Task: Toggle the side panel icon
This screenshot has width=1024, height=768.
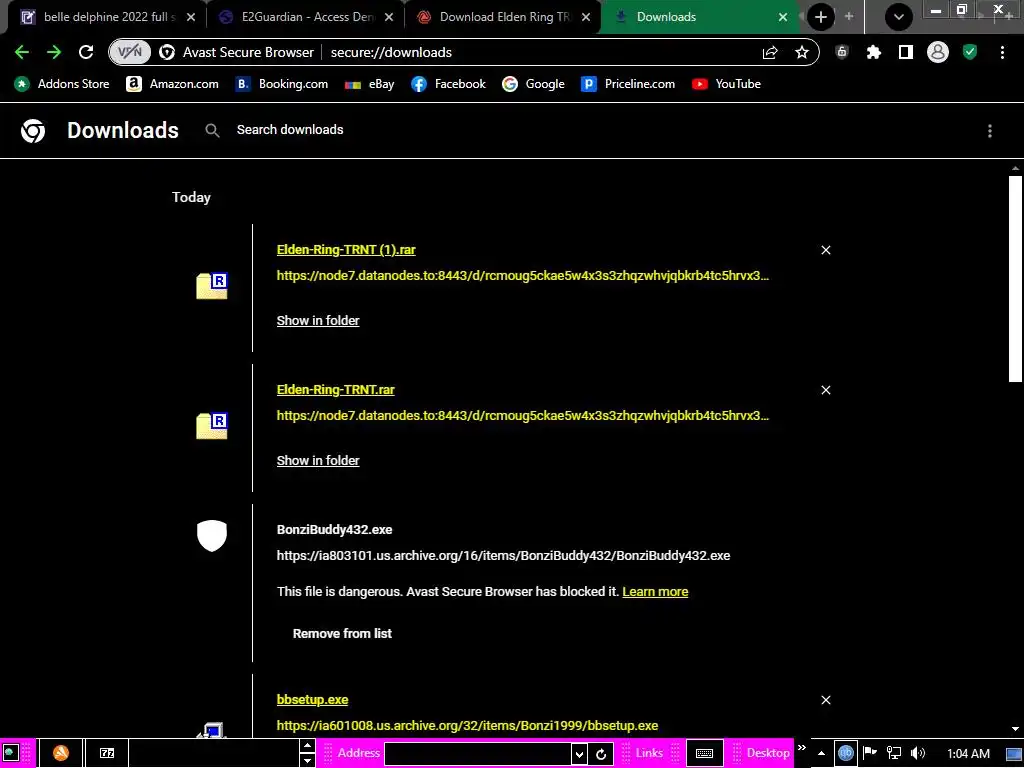Action: coord(905,52)
